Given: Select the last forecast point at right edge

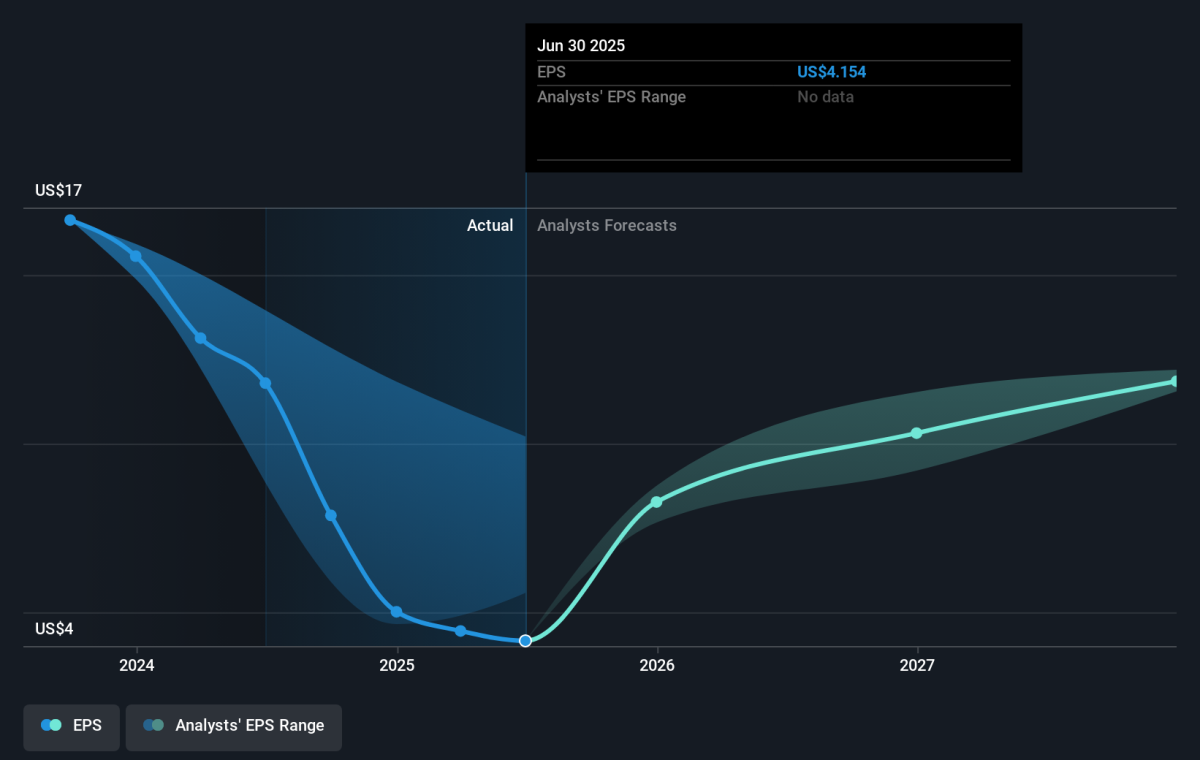Looking at the screenshot, I should pyautogui.click(x=1176, y=381).
